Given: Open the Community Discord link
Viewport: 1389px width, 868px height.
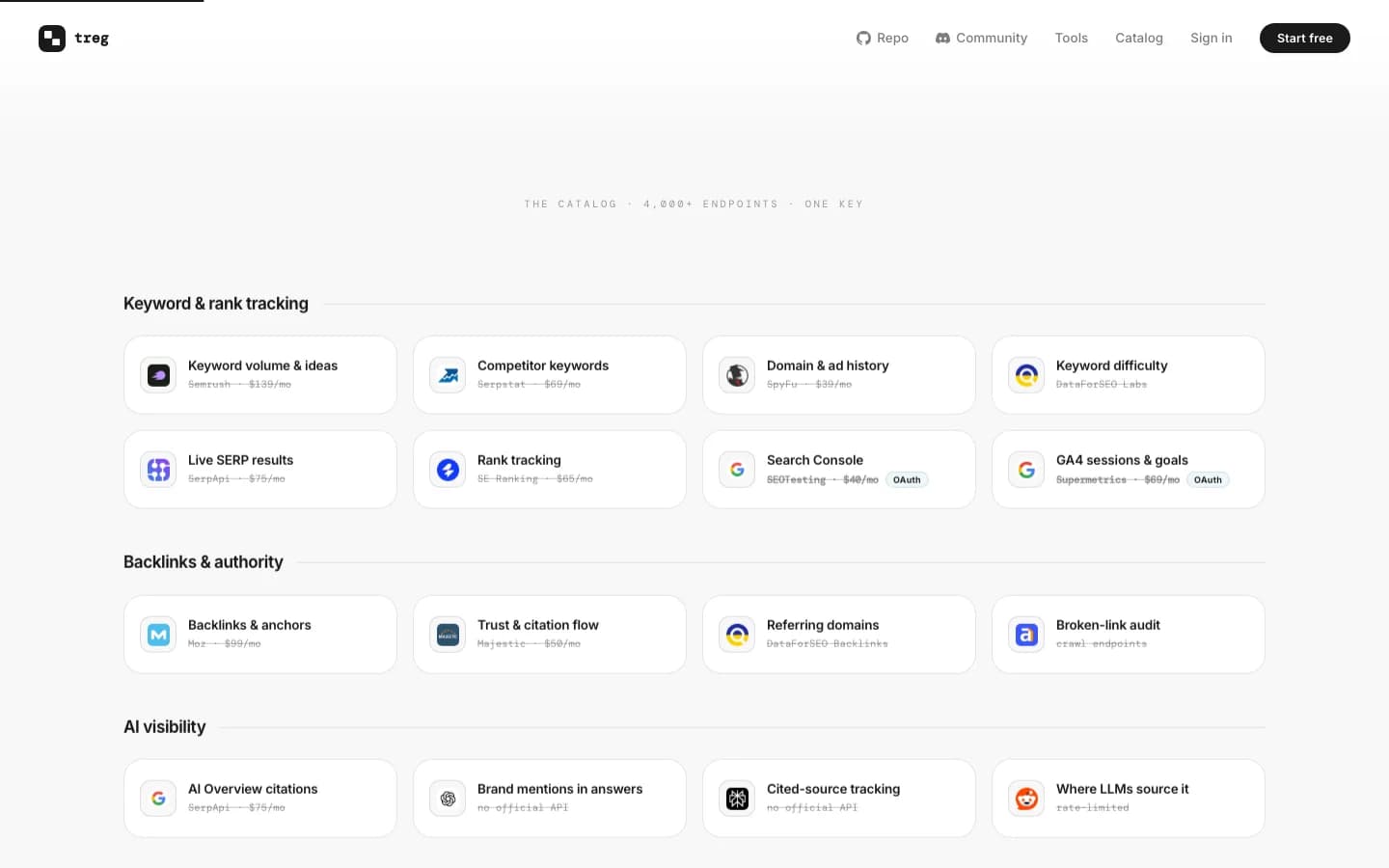Looking at the screenshot, I should point(981,39).
